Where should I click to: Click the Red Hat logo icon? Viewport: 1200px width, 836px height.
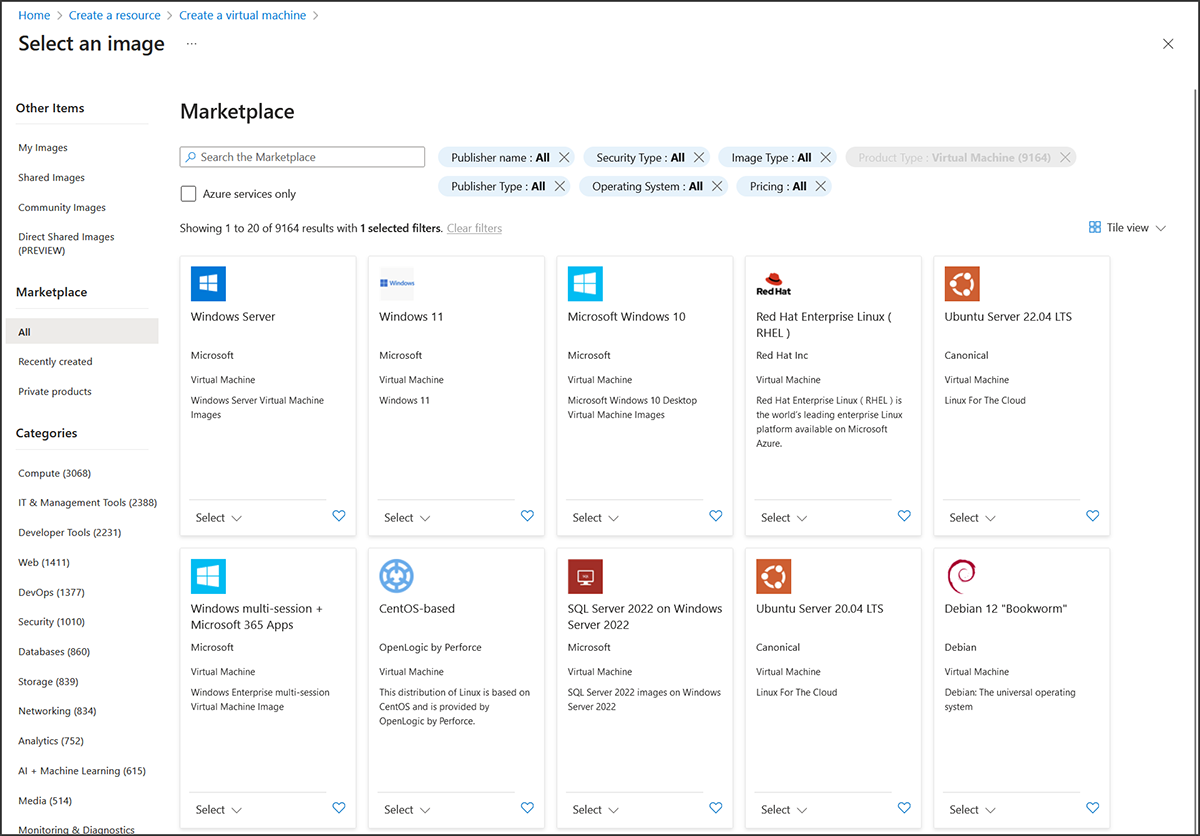click(774, 284)
